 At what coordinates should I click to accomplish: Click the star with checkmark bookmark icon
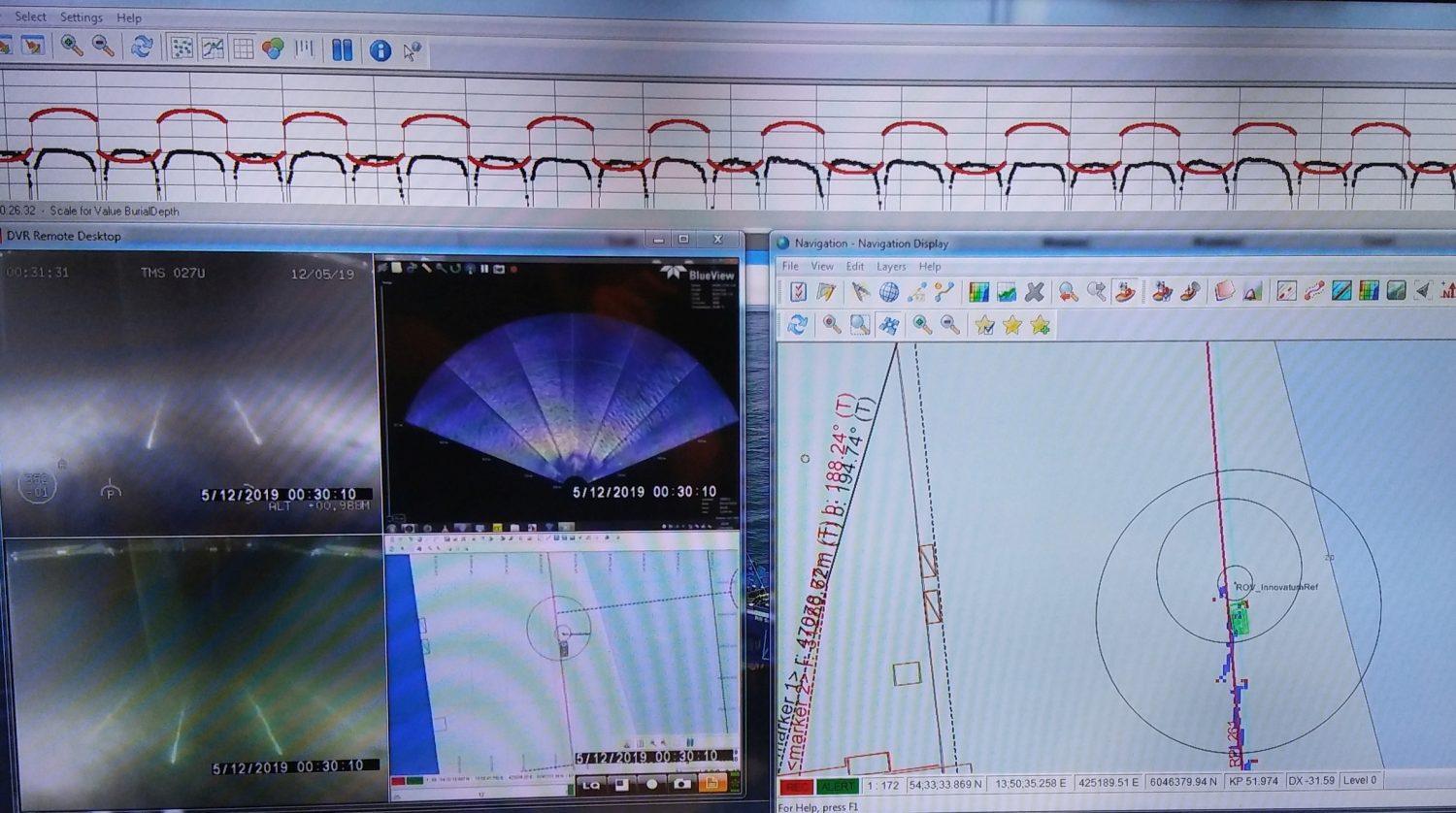coord(984,325)
